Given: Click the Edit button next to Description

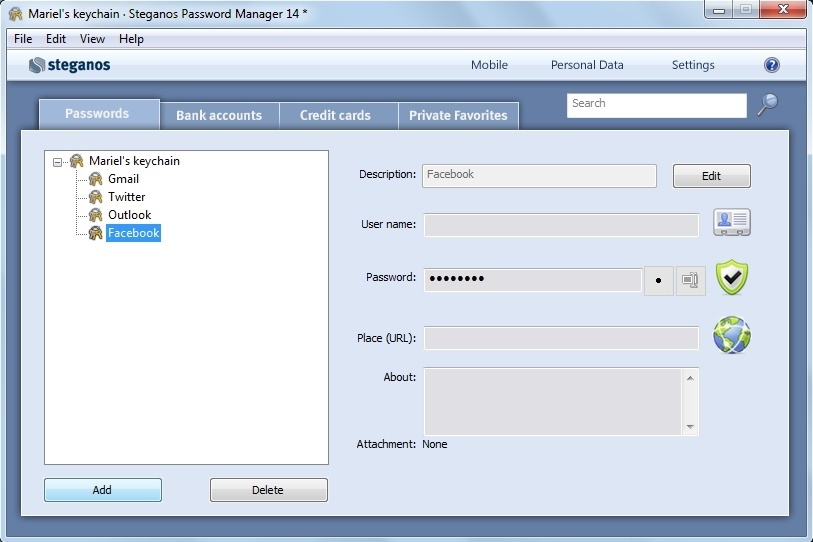Looking at the screenshot, I should [711, 176].
